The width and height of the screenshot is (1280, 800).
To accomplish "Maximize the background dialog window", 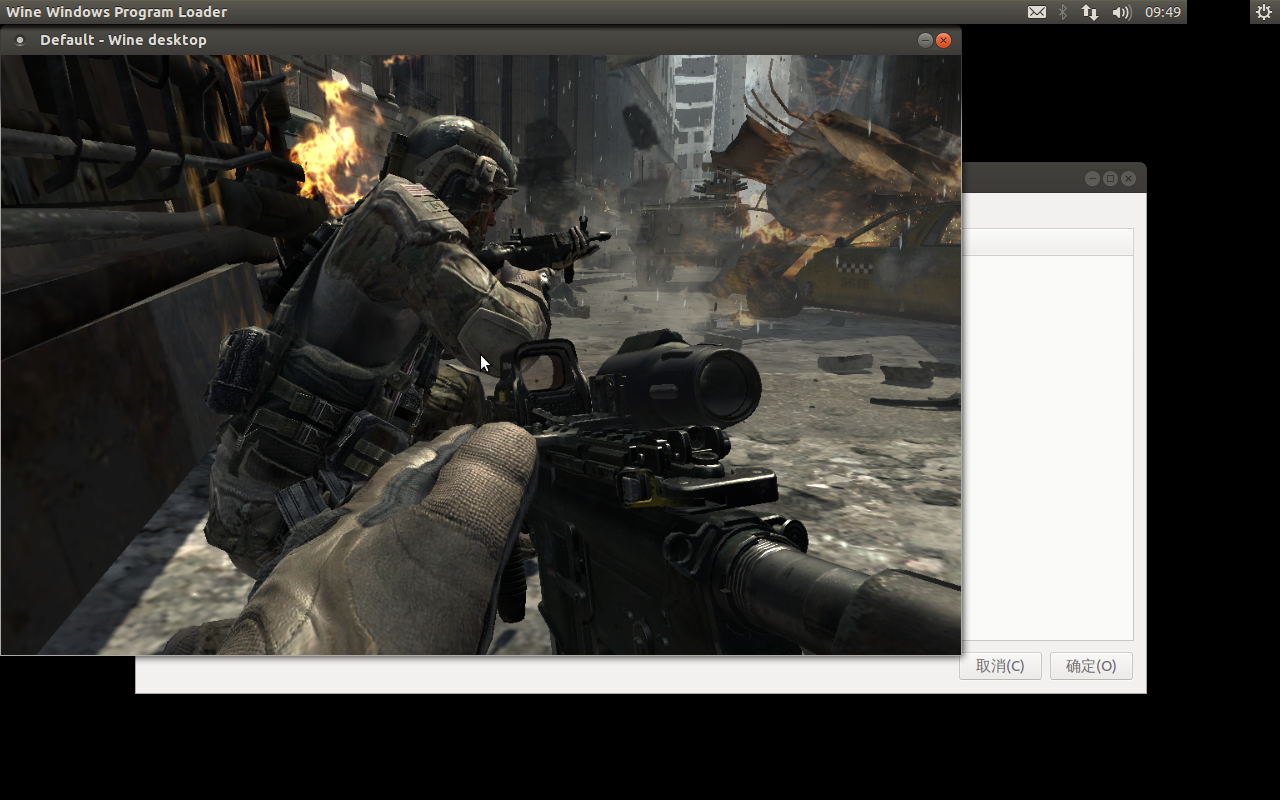I will click(x=1110, y=178).
